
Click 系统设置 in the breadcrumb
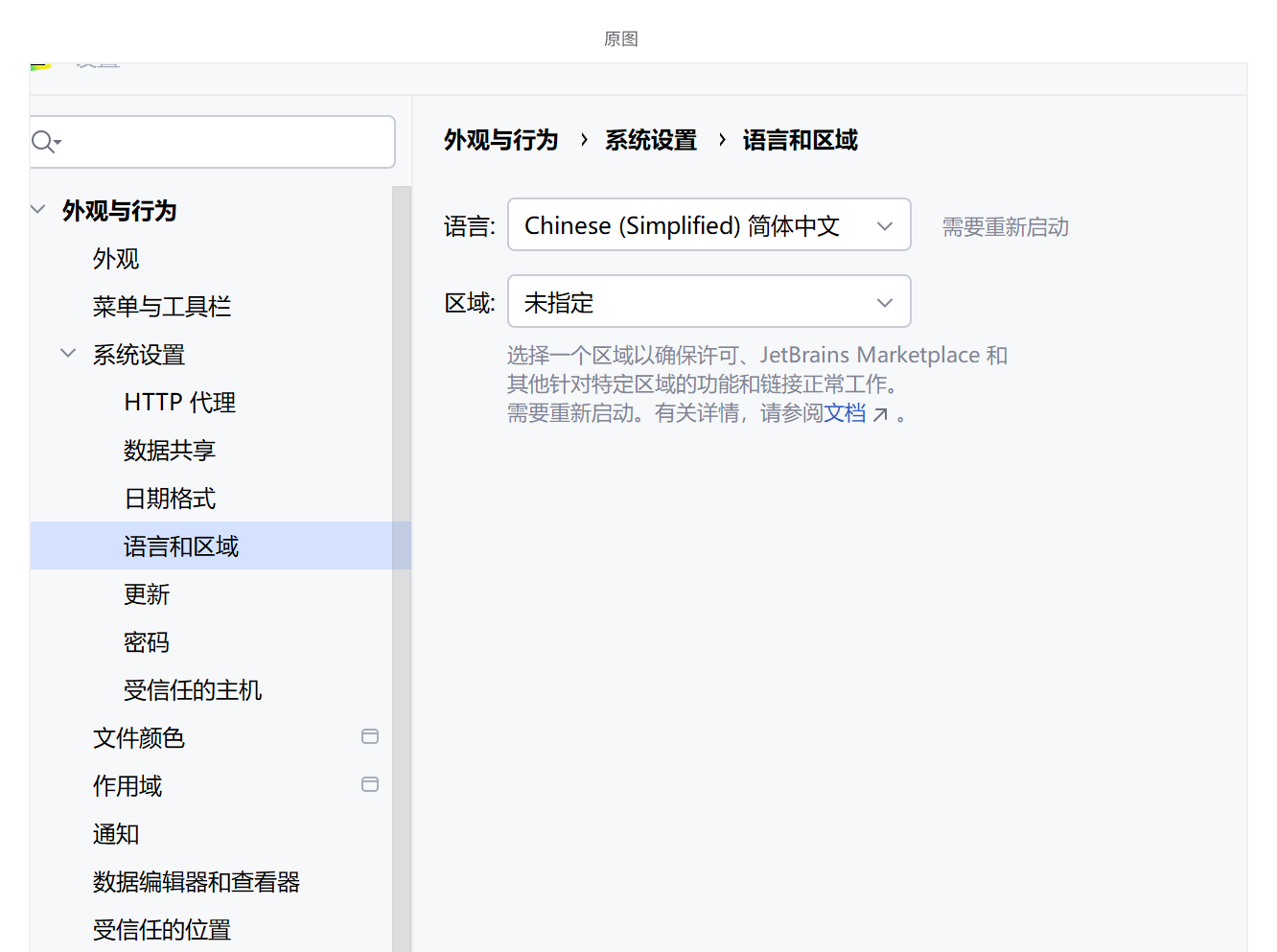651,141
